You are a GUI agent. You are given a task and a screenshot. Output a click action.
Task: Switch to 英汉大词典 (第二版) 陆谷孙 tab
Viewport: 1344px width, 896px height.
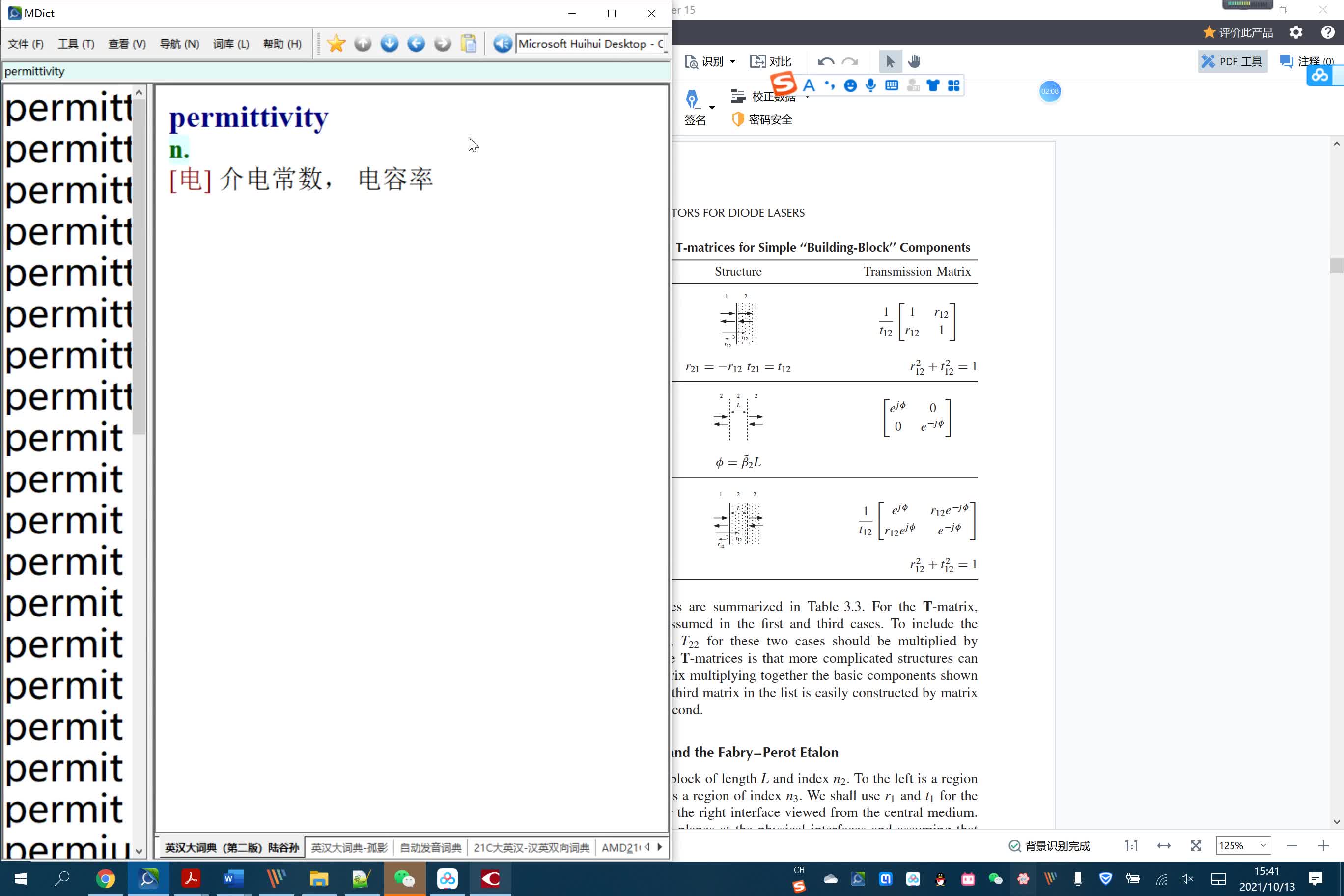pos(231,847)
